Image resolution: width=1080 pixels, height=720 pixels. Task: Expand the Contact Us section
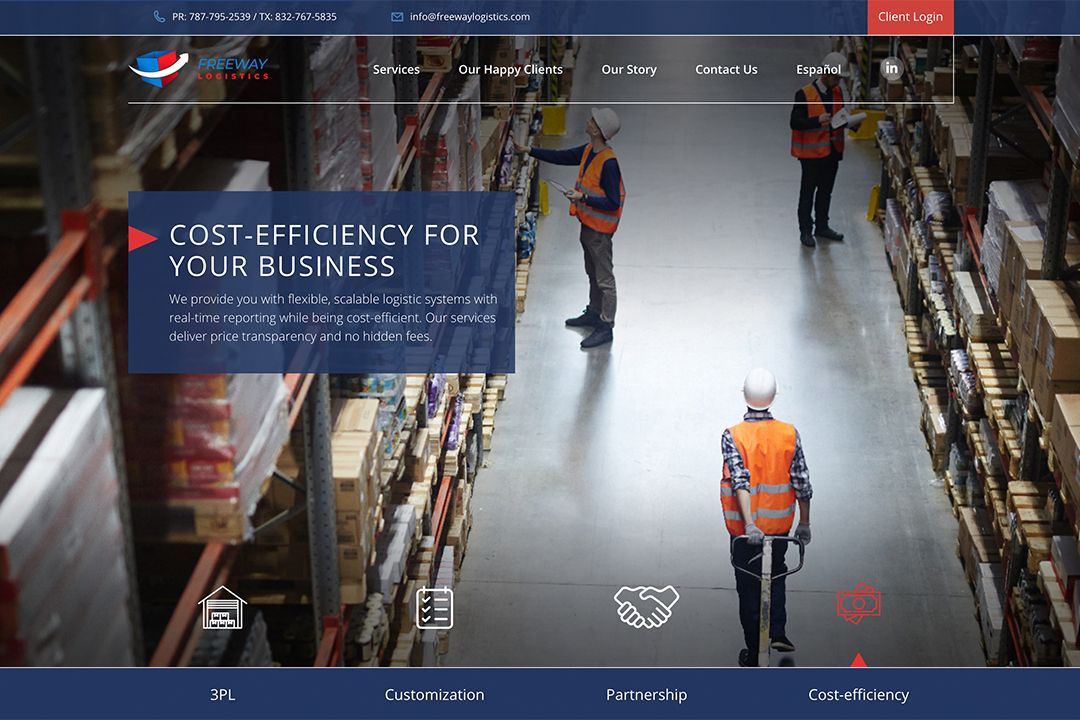click(726, 69)
